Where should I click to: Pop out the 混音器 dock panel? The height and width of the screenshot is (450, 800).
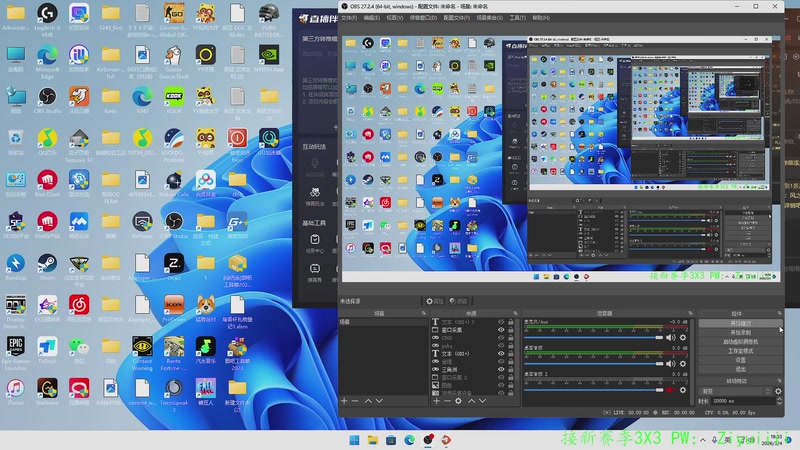pos(690,313)
